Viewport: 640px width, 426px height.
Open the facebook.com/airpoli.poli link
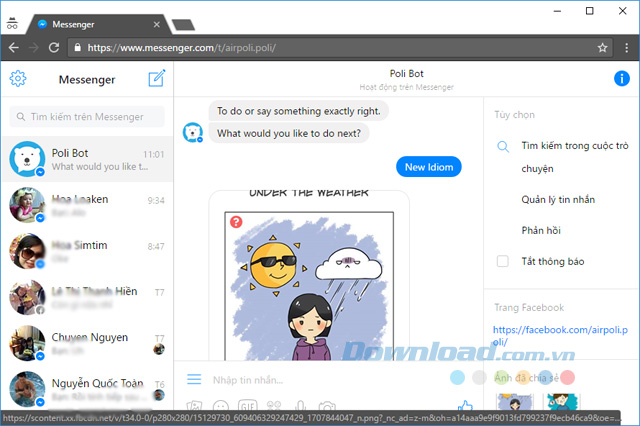(x=559, y=336)
